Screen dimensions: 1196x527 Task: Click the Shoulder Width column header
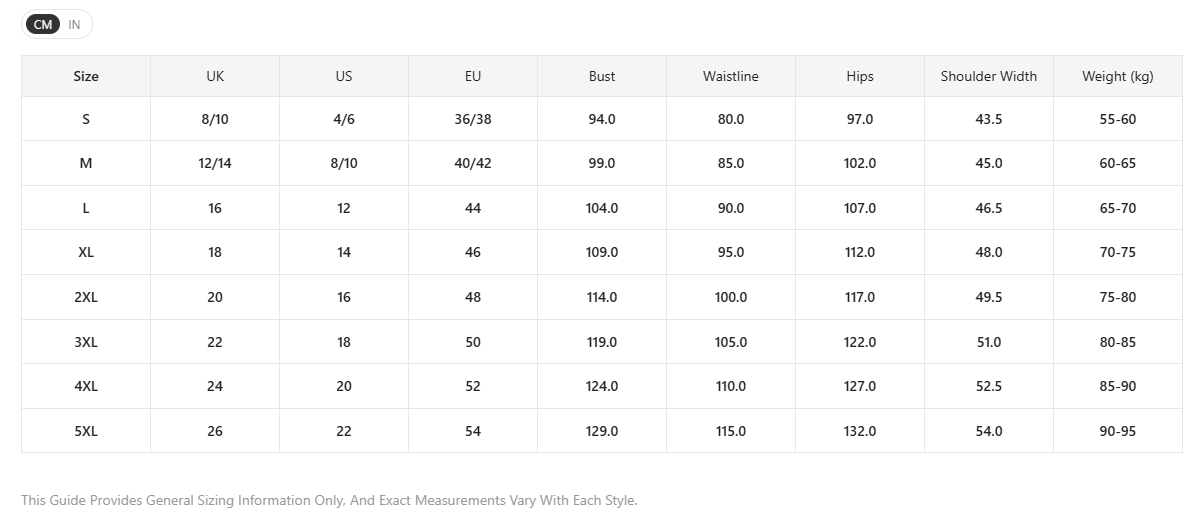pos(989,76)
